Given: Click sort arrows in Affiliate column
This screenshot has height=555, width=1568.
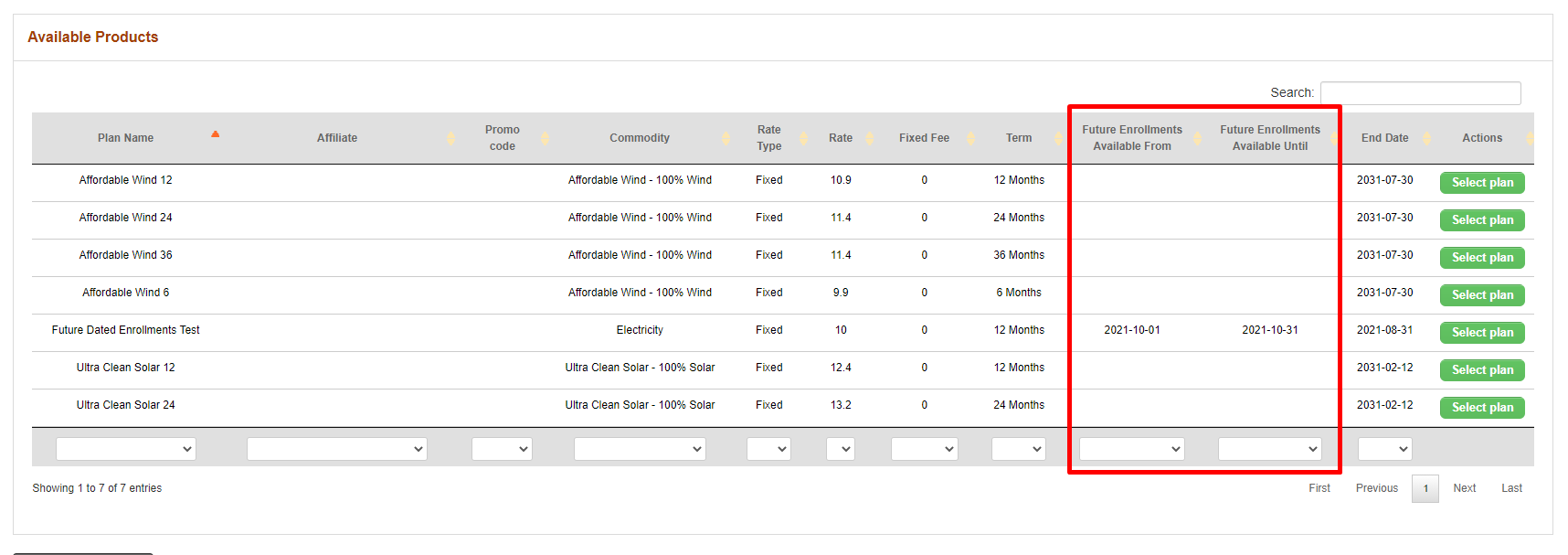Looking at the screenshot, I should [450, 138].
